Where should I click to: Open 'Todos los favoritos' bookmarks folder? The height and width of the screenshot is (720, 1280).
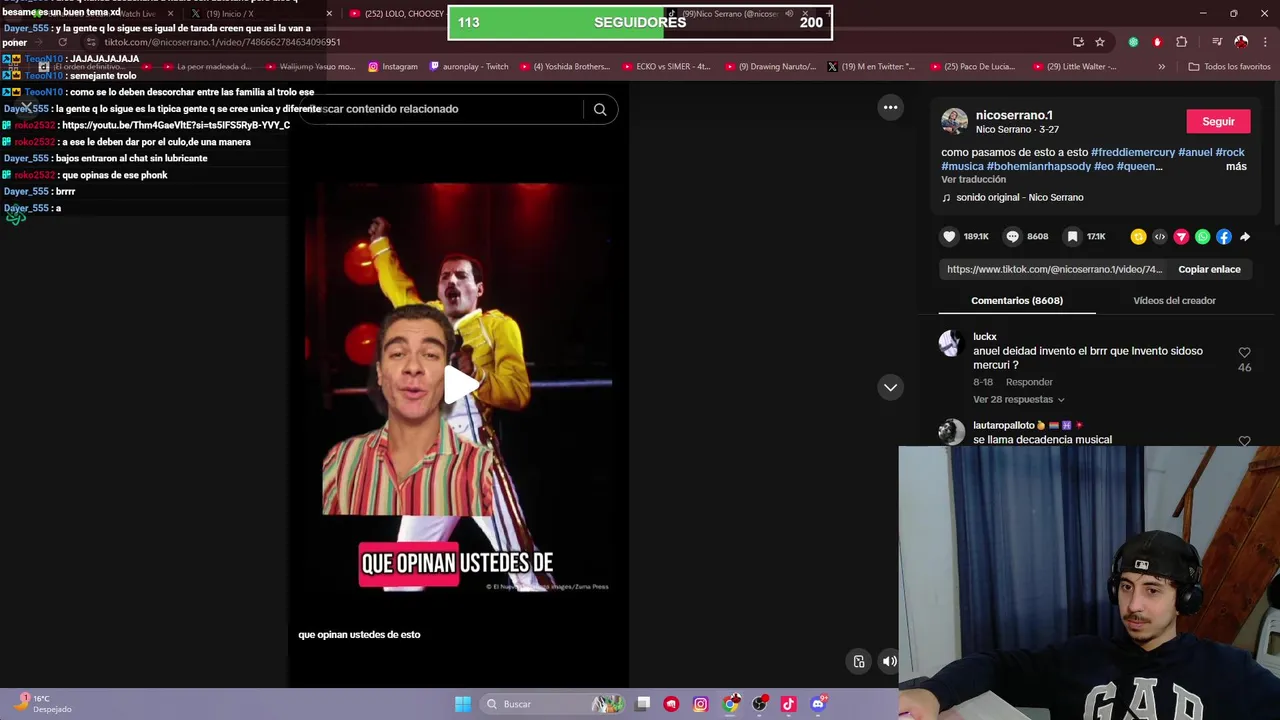click(x=1229, y=67)
